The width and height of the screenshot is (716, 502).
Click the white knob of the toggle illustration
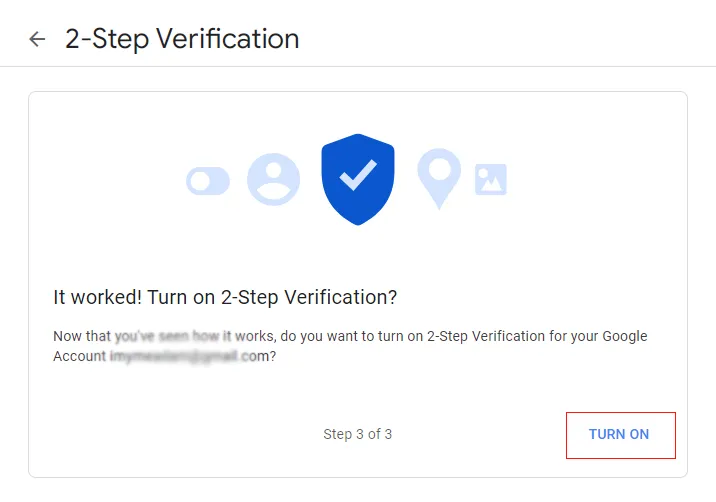[x=200, y=181]
